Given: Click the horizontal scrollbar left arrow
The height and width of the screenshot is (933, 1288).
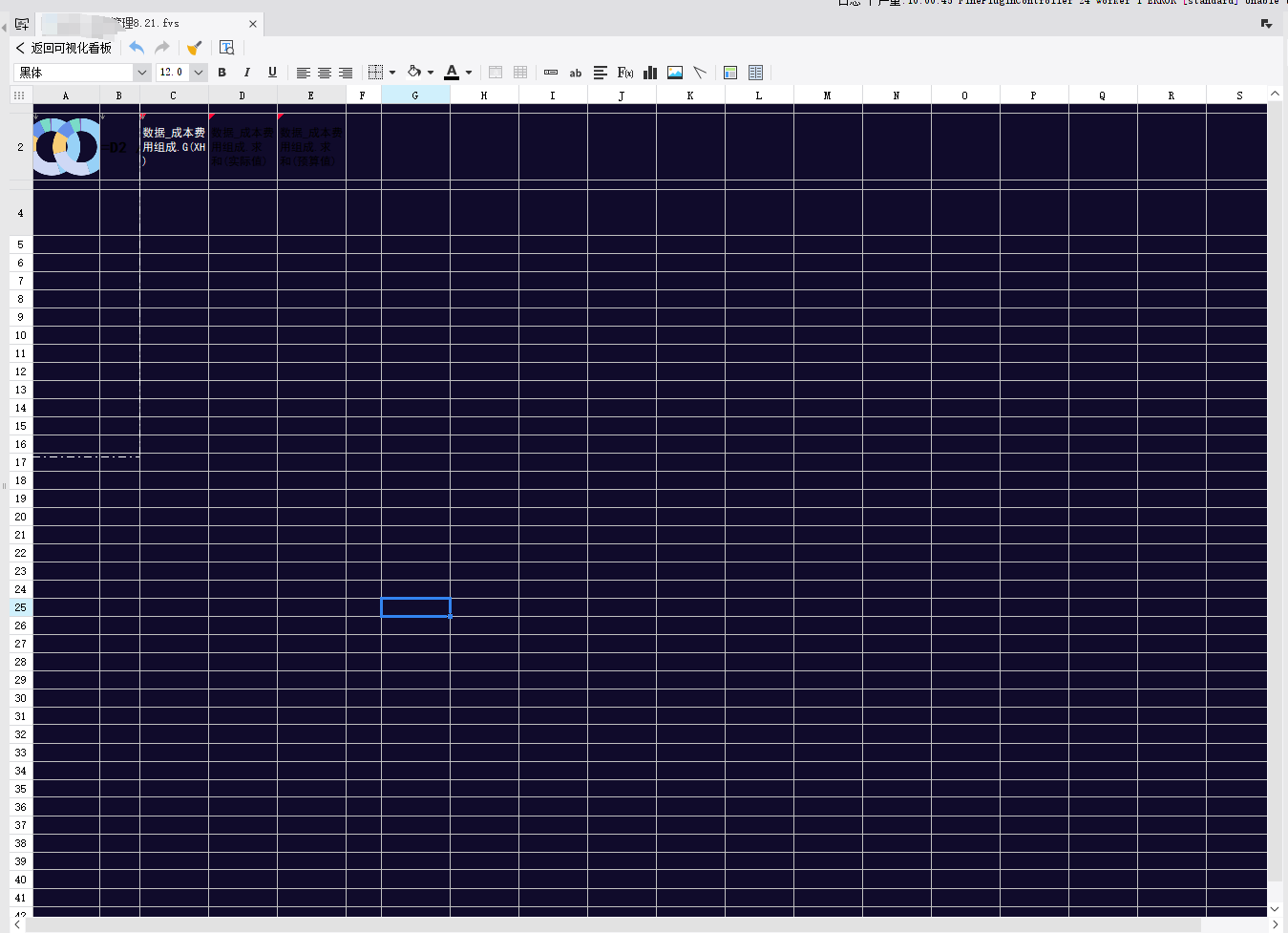Looking at the screenshot, I should coord(17,924).
